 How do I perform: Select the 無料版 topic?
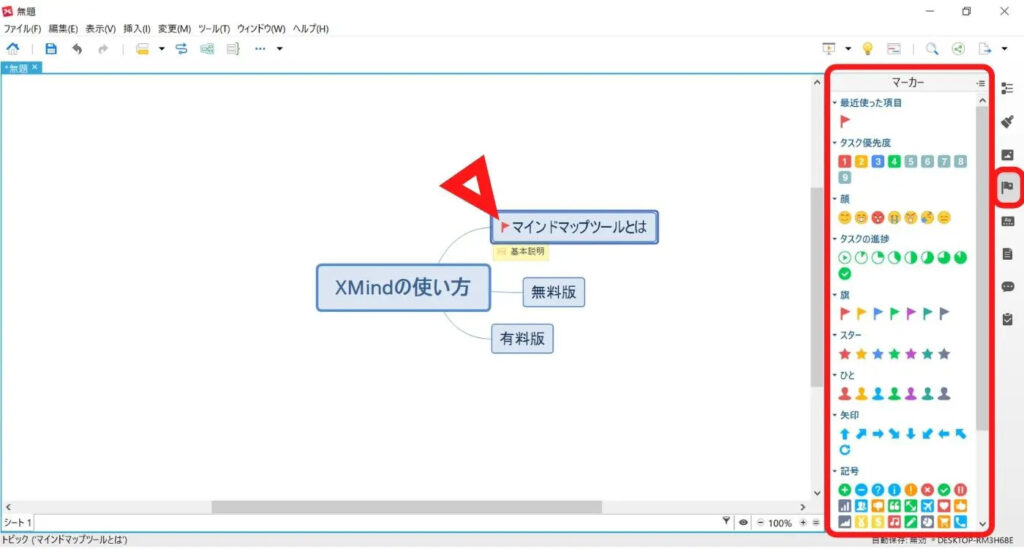click(x=553, y=292)
